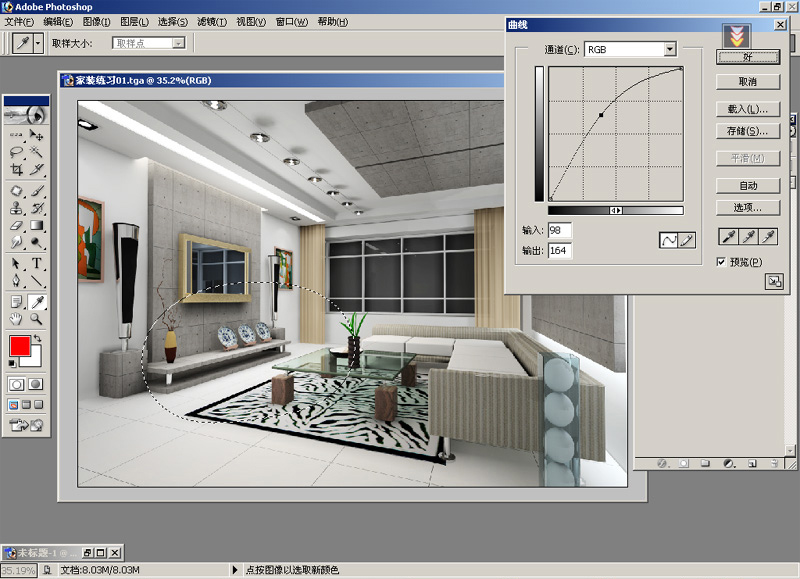Select the Hand tool
800x579 pixels.
[17, 319]
